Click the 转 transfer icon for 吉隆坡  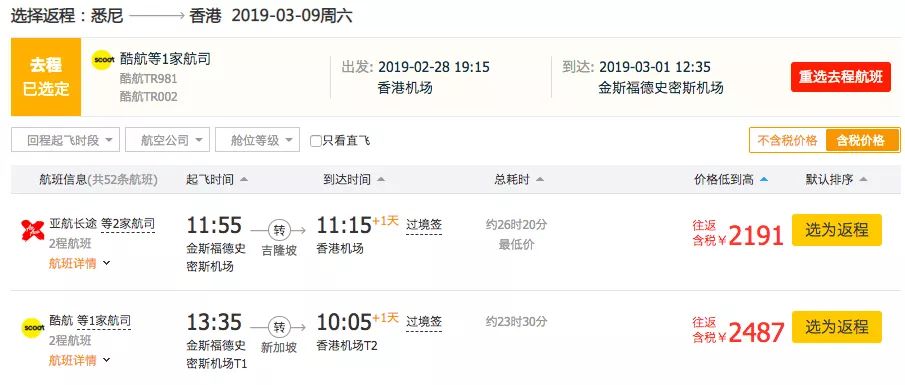[x=279, y=230]
